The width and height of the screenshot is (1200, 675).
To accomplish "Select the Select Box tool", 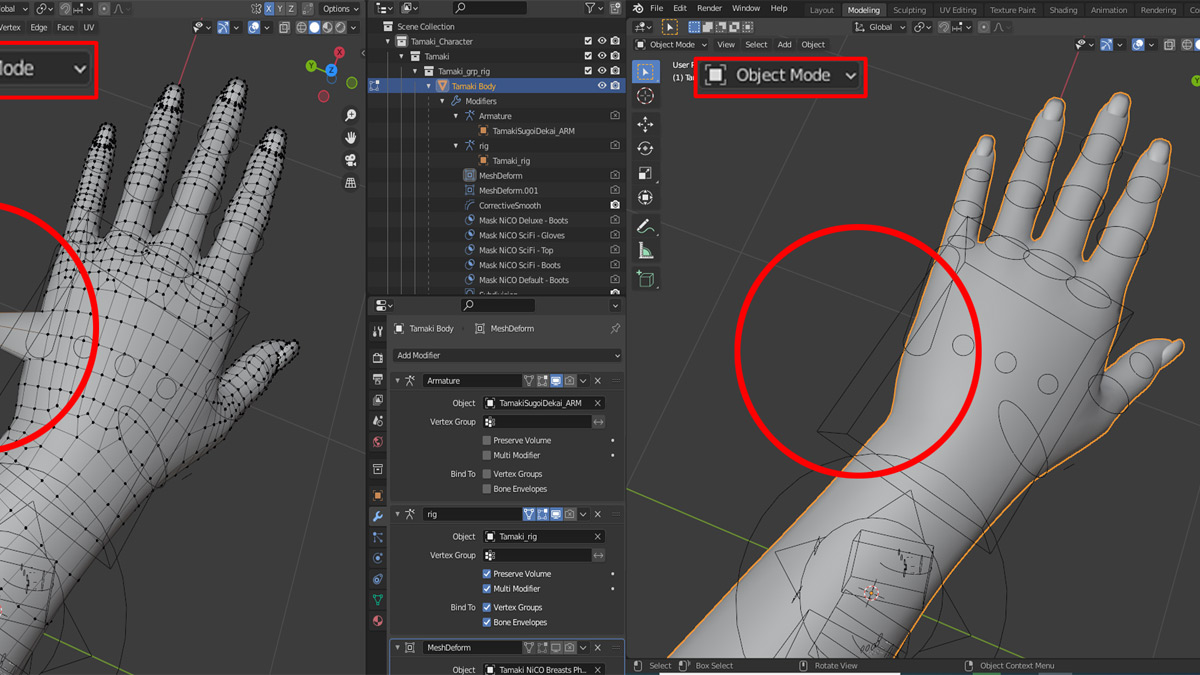I will click(645, 72).
